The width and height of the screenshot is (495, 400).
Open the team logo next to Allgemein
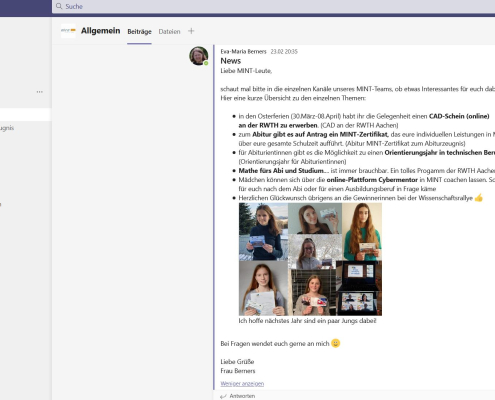68,31
